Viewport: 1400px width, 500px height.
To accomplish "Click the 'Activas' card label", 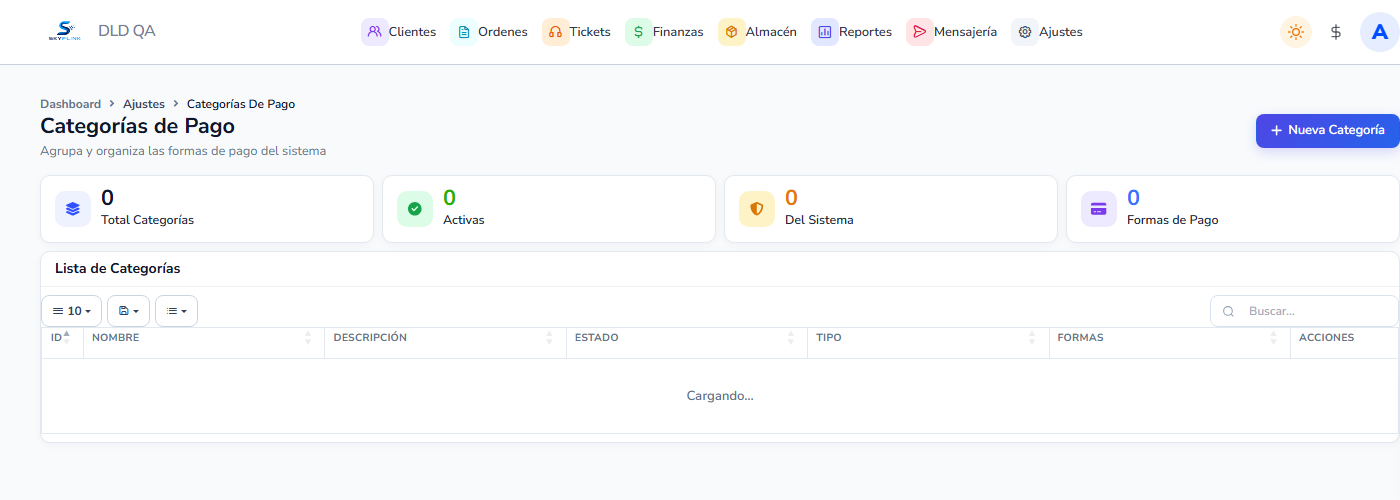I will click(464, 220).
